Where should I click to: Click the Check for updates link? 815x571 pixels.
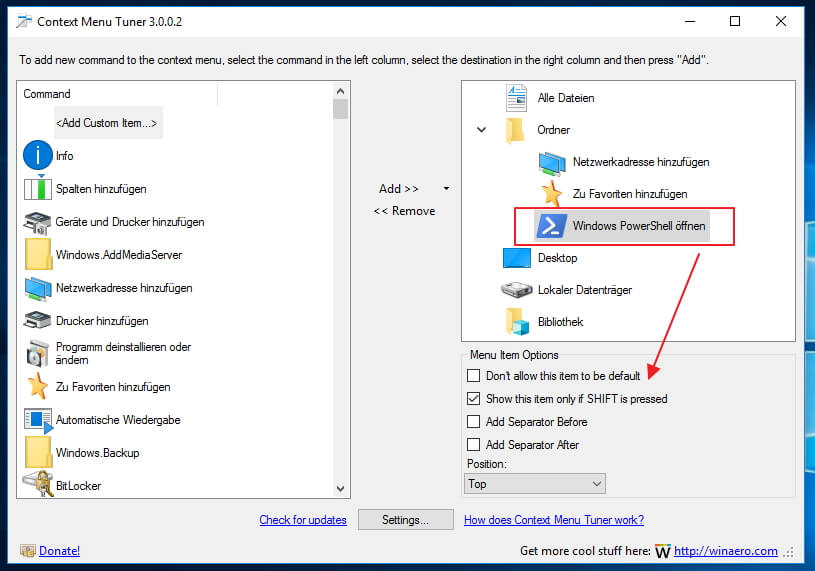(303, 520)
